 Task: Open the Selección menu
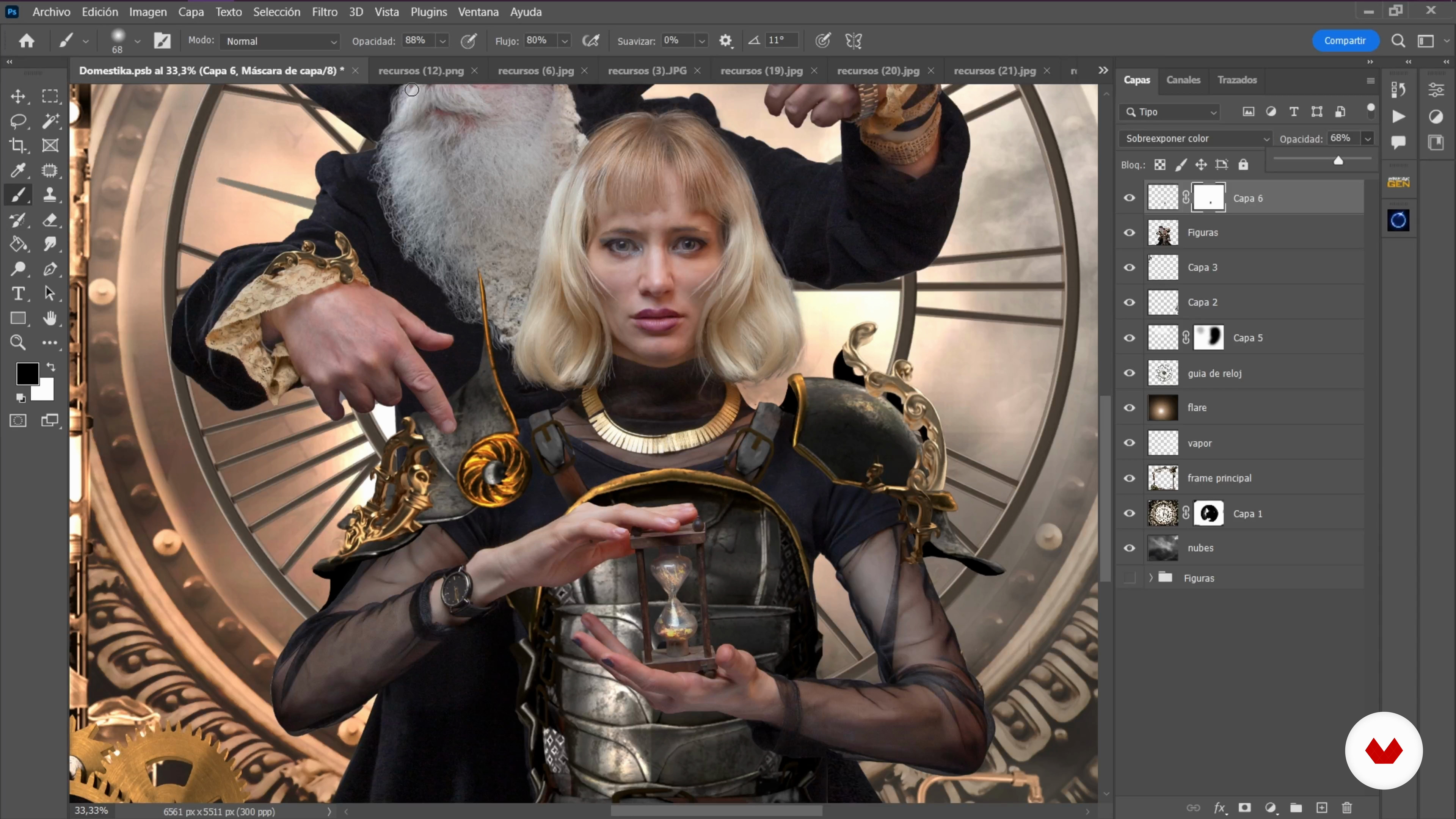click(x=276, y=12)
